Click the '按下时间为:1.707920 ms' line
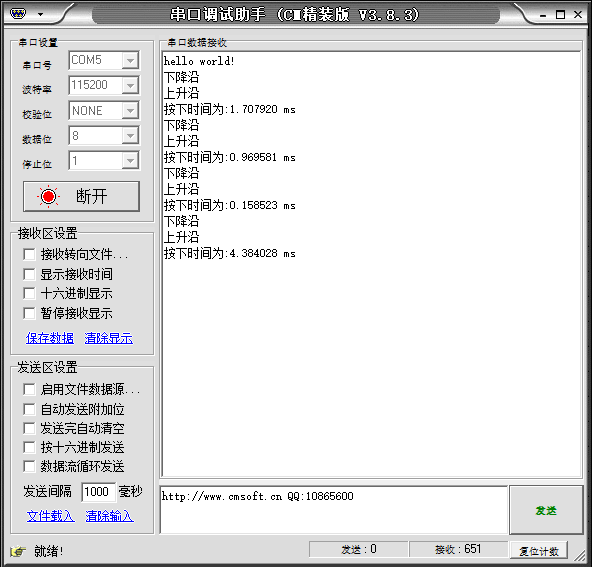Image resolution: width=592 pixels, height=567 pixels. click(230, 109)
